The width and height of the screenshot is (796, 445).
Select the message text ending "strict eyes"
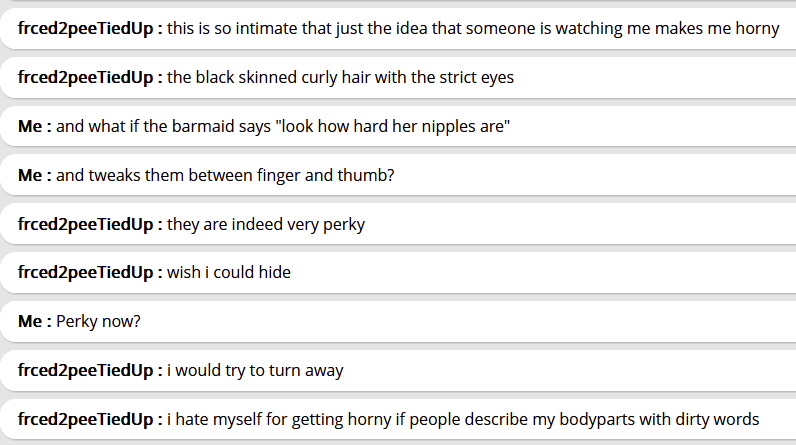coord(340,78)
